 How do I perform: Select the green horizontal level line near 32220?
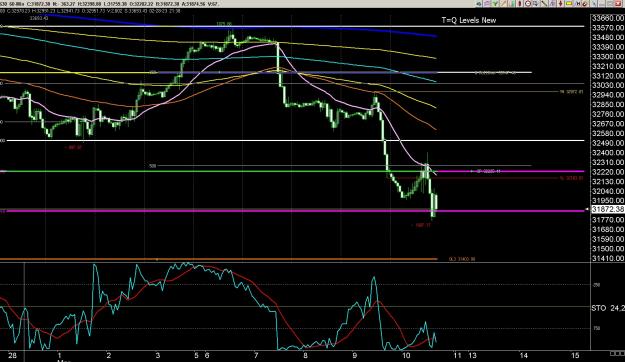218,171
